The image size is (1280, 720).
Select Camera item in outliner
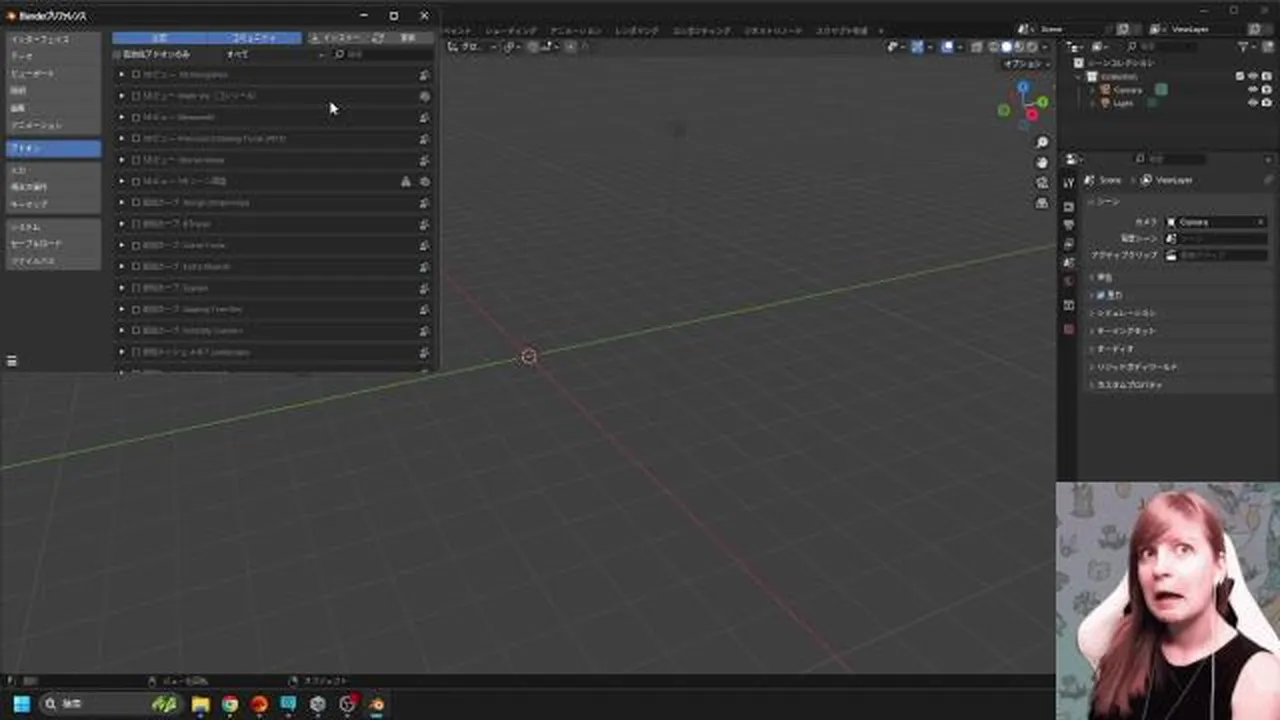click(1128, 90)
